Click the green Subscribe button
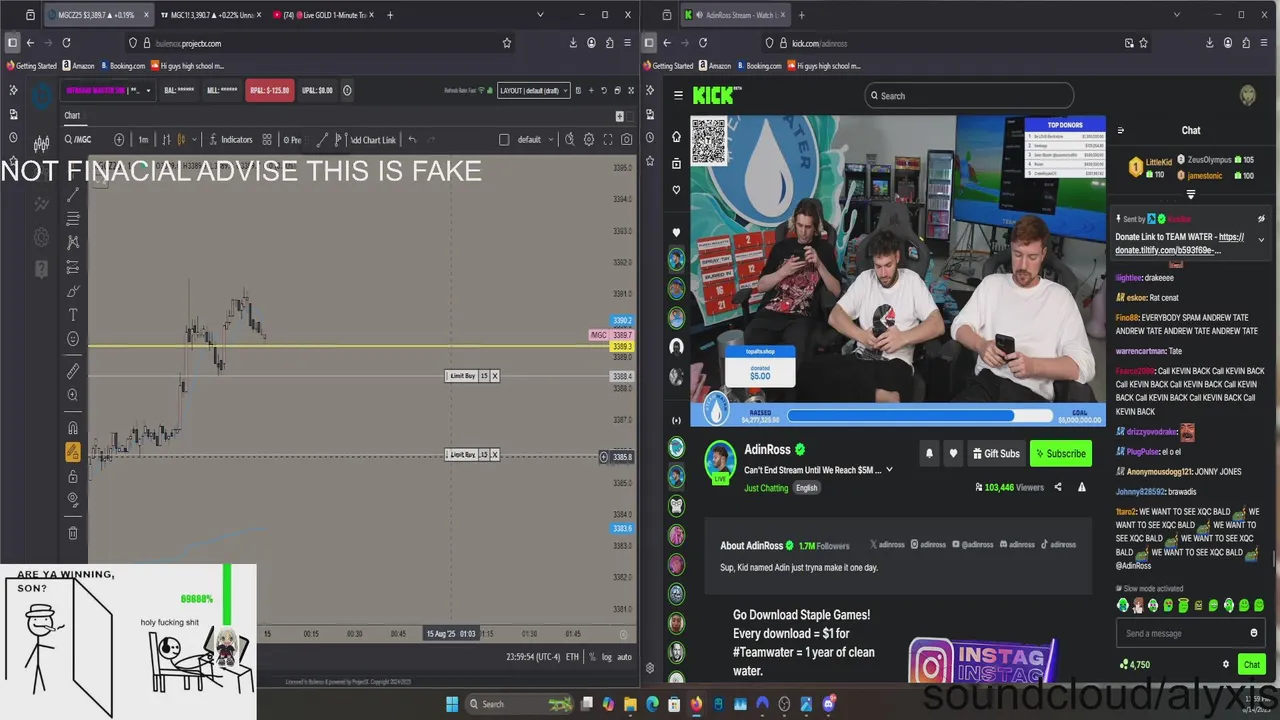The image size is (1280, 720). coord(1060,454)
